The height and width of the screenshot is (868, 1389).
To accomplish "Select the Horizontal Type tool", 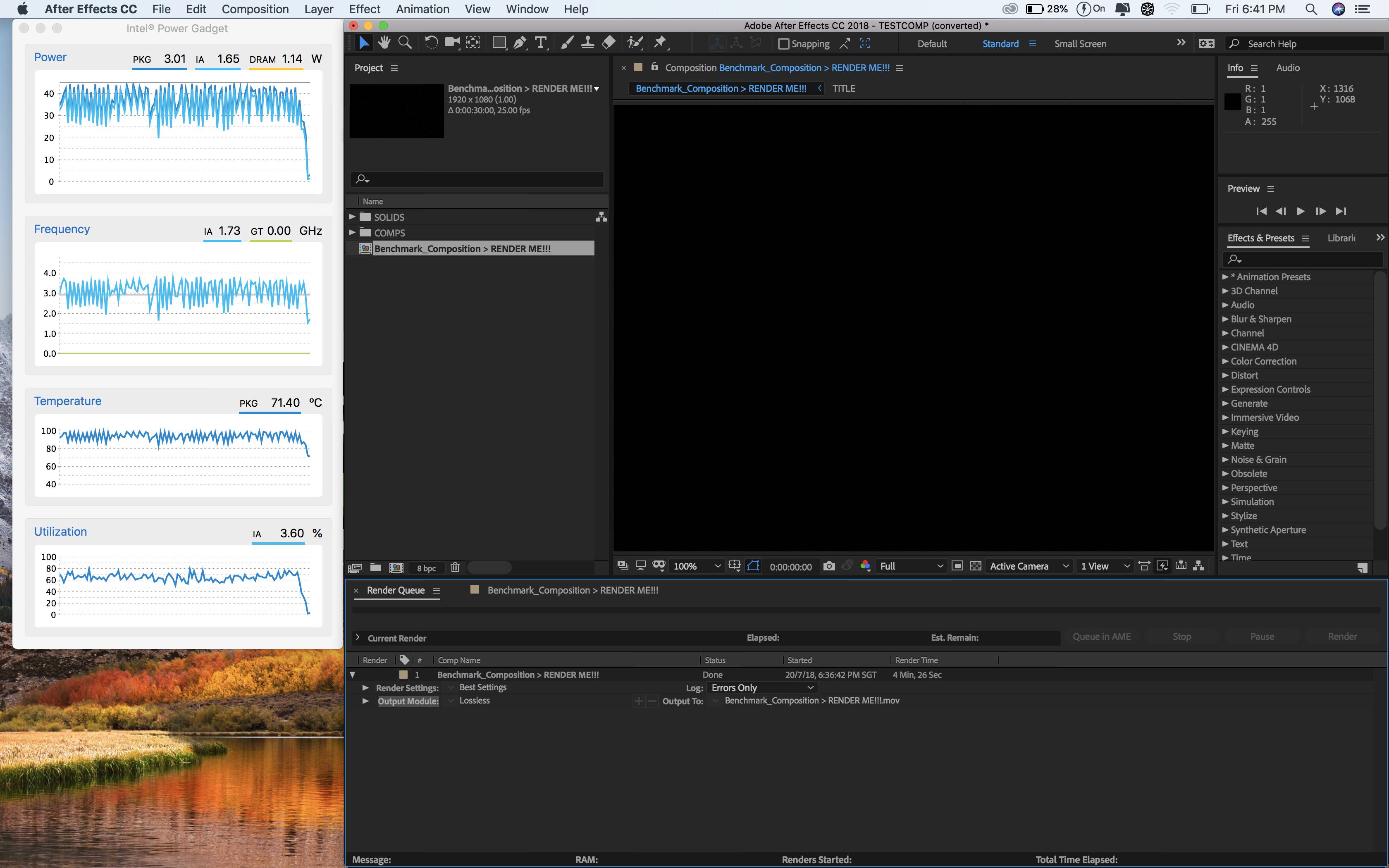I will [x=541, y=43].
